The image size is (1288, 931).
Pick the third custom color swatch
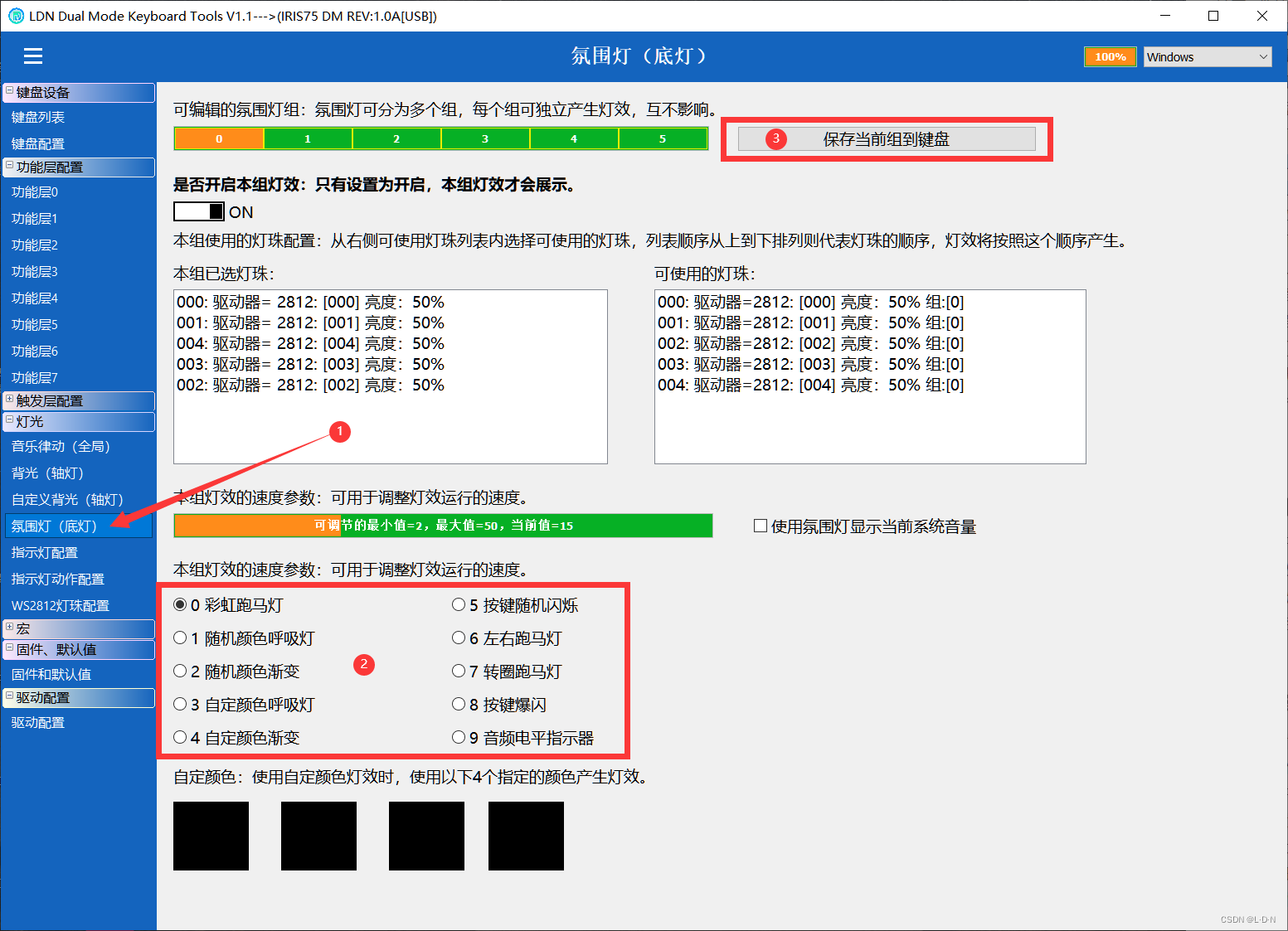(x=426, y=836)
